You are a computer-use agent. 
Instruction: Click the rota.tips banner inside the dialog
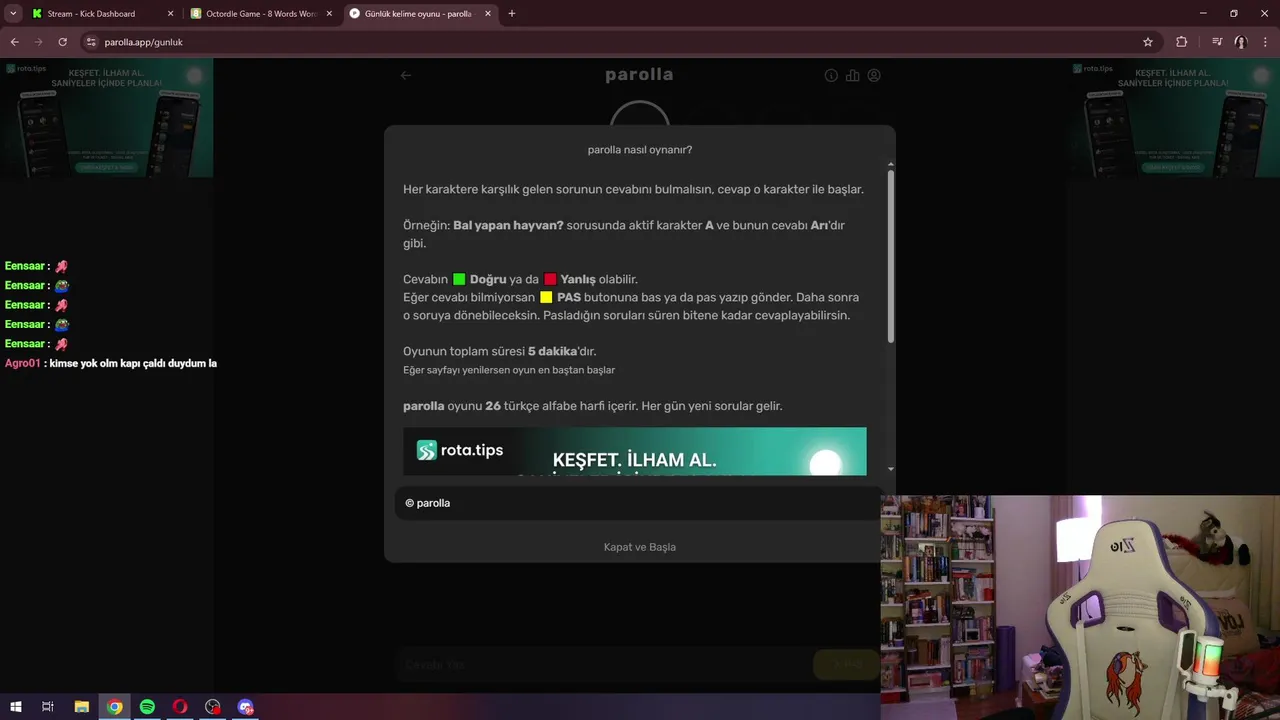click(x=635, y=451)
